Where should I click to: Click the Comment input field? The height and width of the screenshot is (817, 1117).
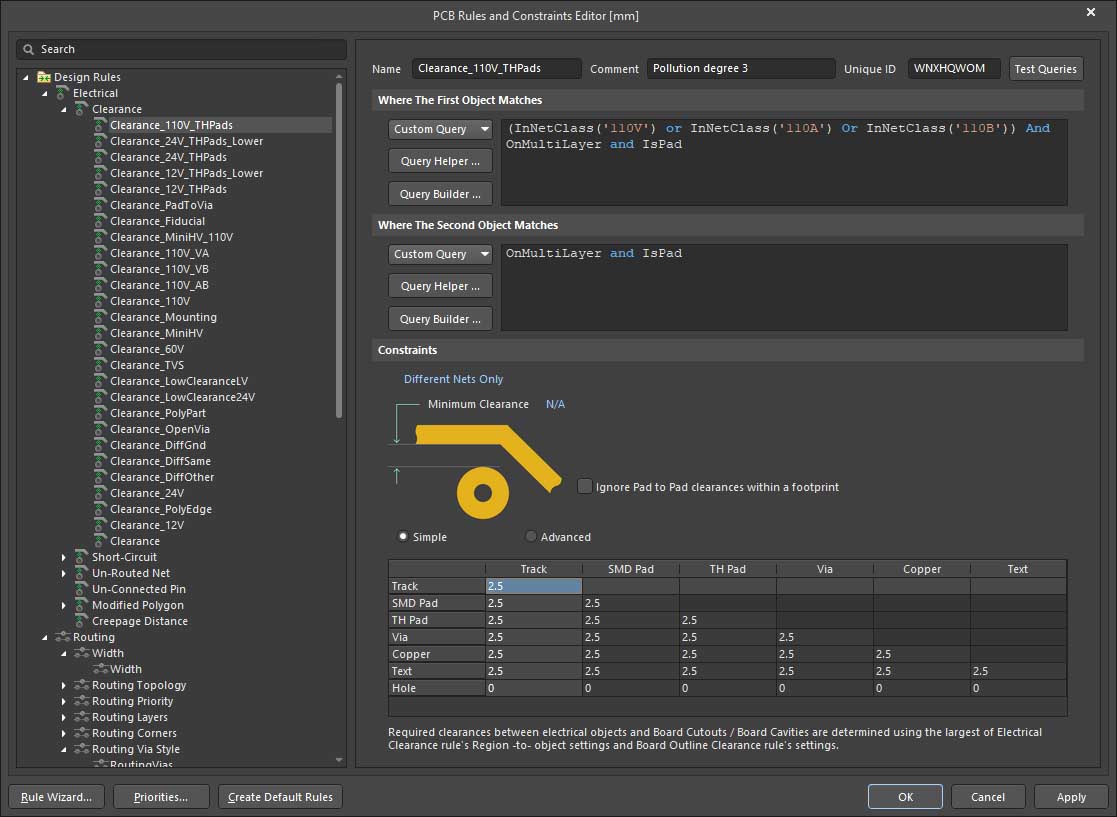740,68
